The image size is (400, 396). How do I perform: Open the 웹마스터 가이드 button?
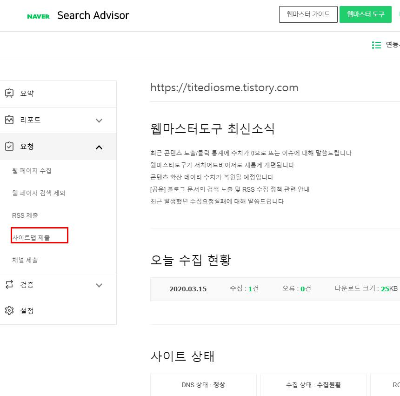click(x=308, y=14)
